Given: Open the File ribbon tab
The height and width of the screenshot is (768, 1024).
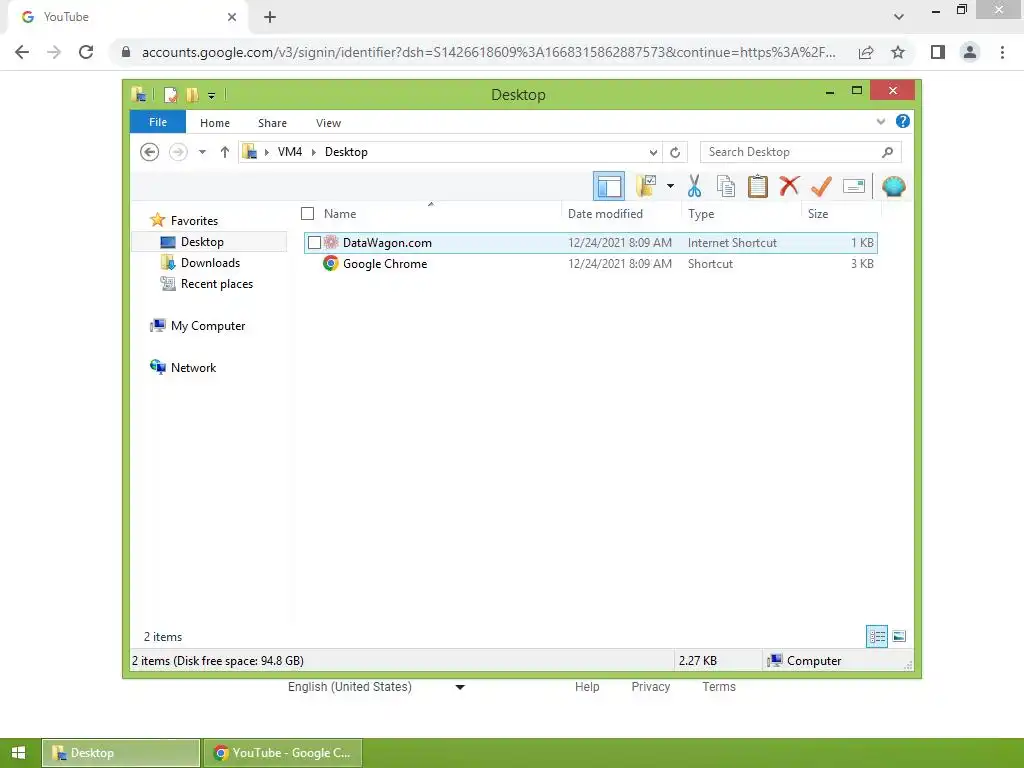Looking at the screenshot, I should click(158, 122).
